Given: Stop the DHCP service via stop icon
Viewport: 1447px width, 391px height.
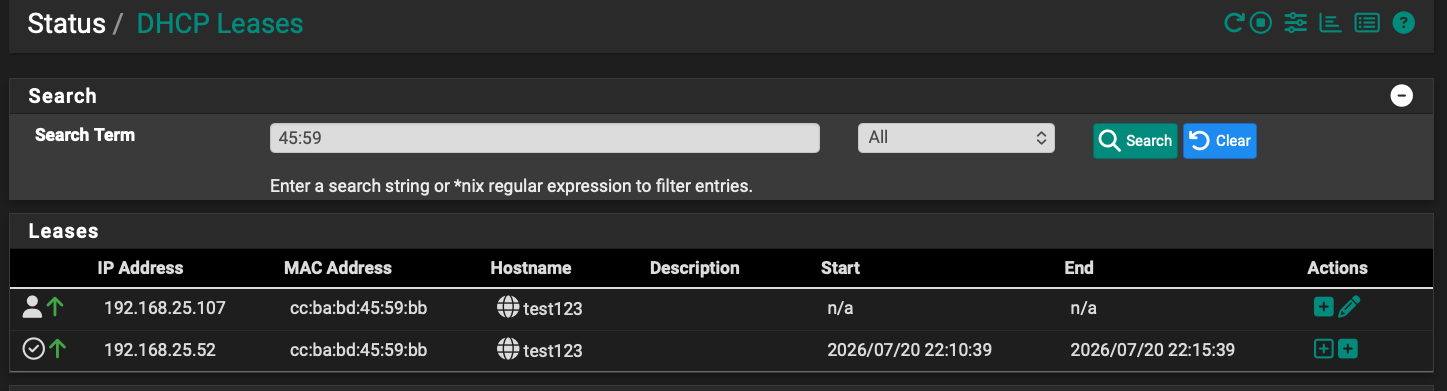Looking at the screenshot, I should 1260,22.
